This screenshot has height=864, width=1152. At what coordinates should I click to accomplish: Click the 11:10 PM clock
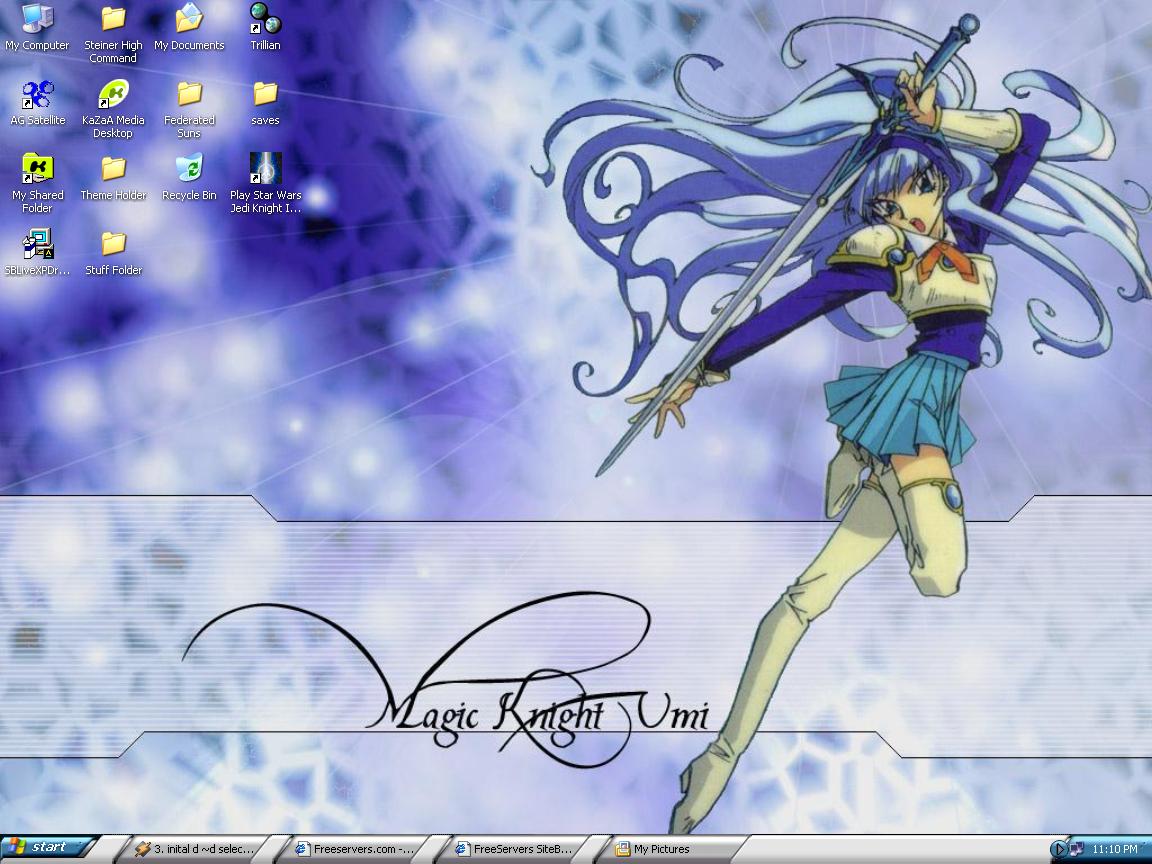1115,849
